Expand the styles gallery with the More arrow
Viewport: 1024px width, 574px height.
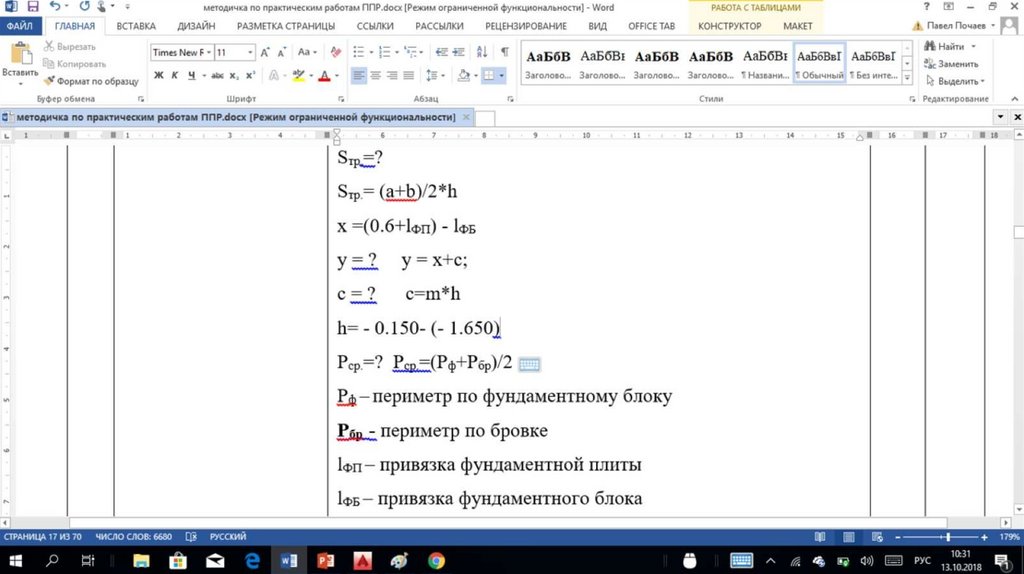tap(907, 77)
